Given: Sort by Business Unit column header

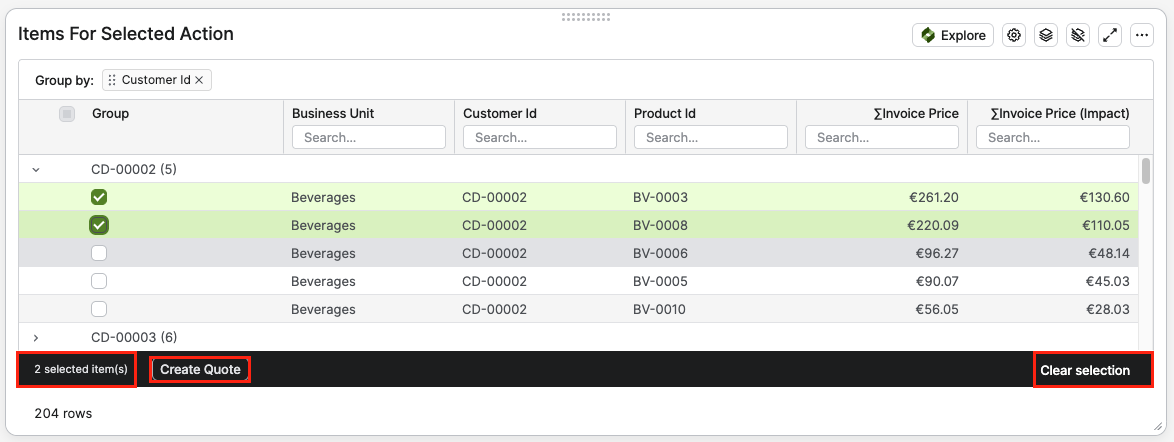Looking at the screenshot, I should pos(333,114).
